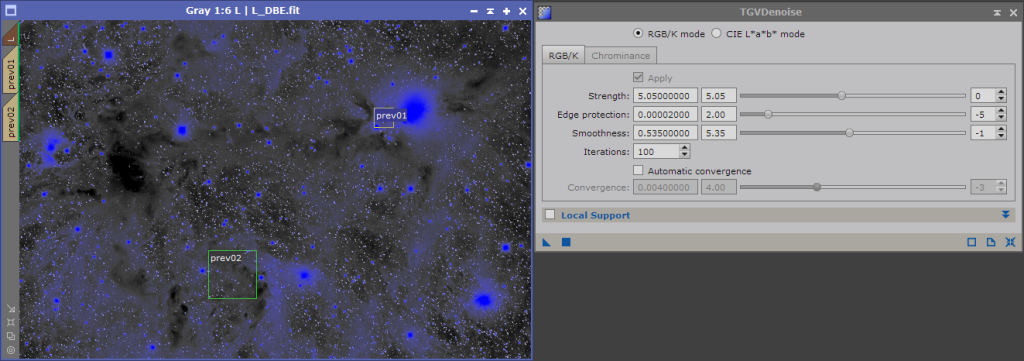Click the TGVDenoise panel title icon
1024x361 pixels.
(x=545, y=12)
